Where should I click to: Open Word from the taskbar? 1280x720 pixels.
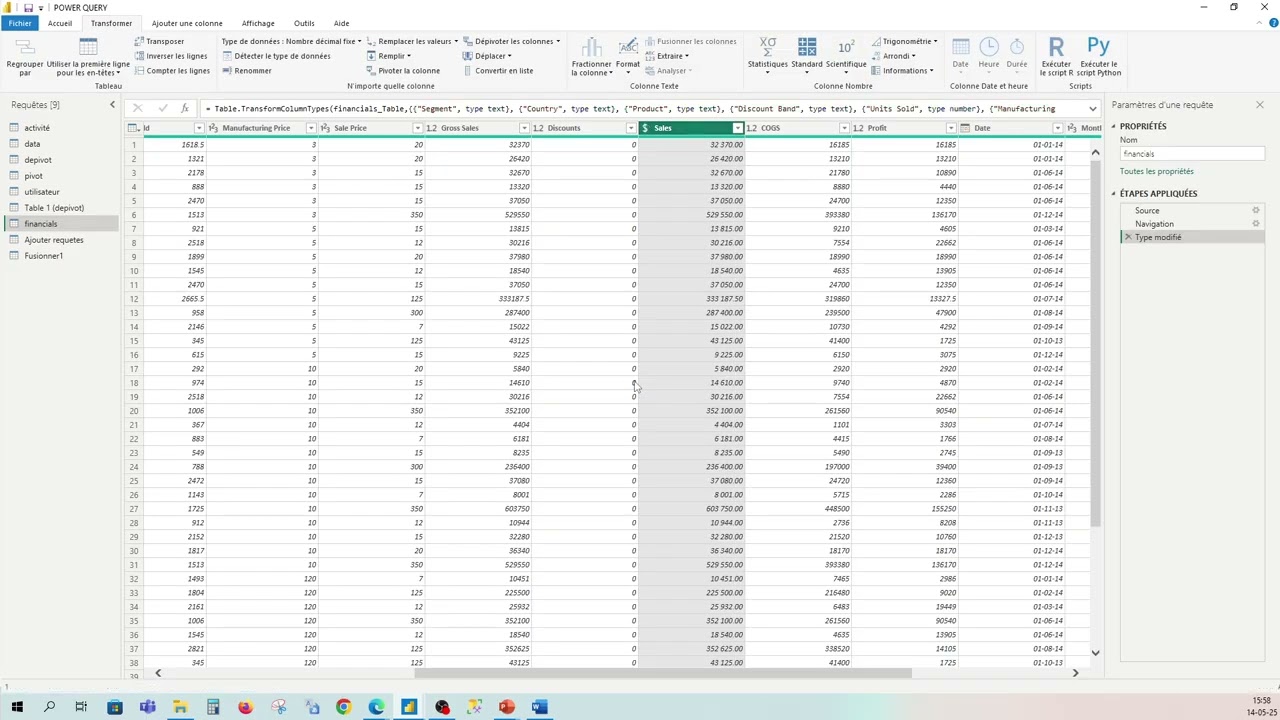coord(539,708)
